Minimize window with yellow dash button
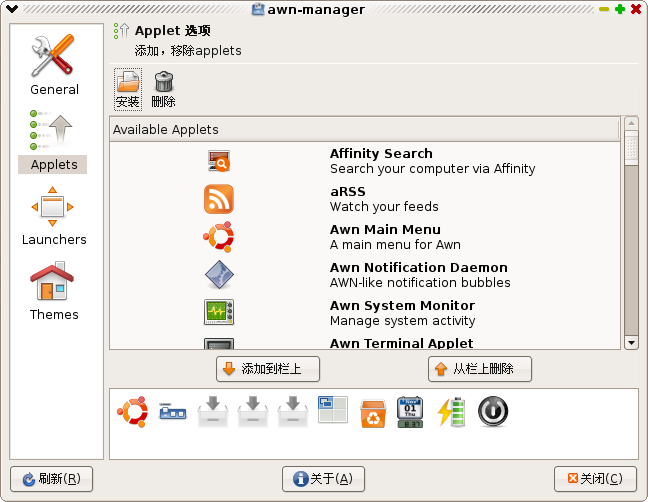The height and width of the screenshot is (502, 648). [604, 9]
